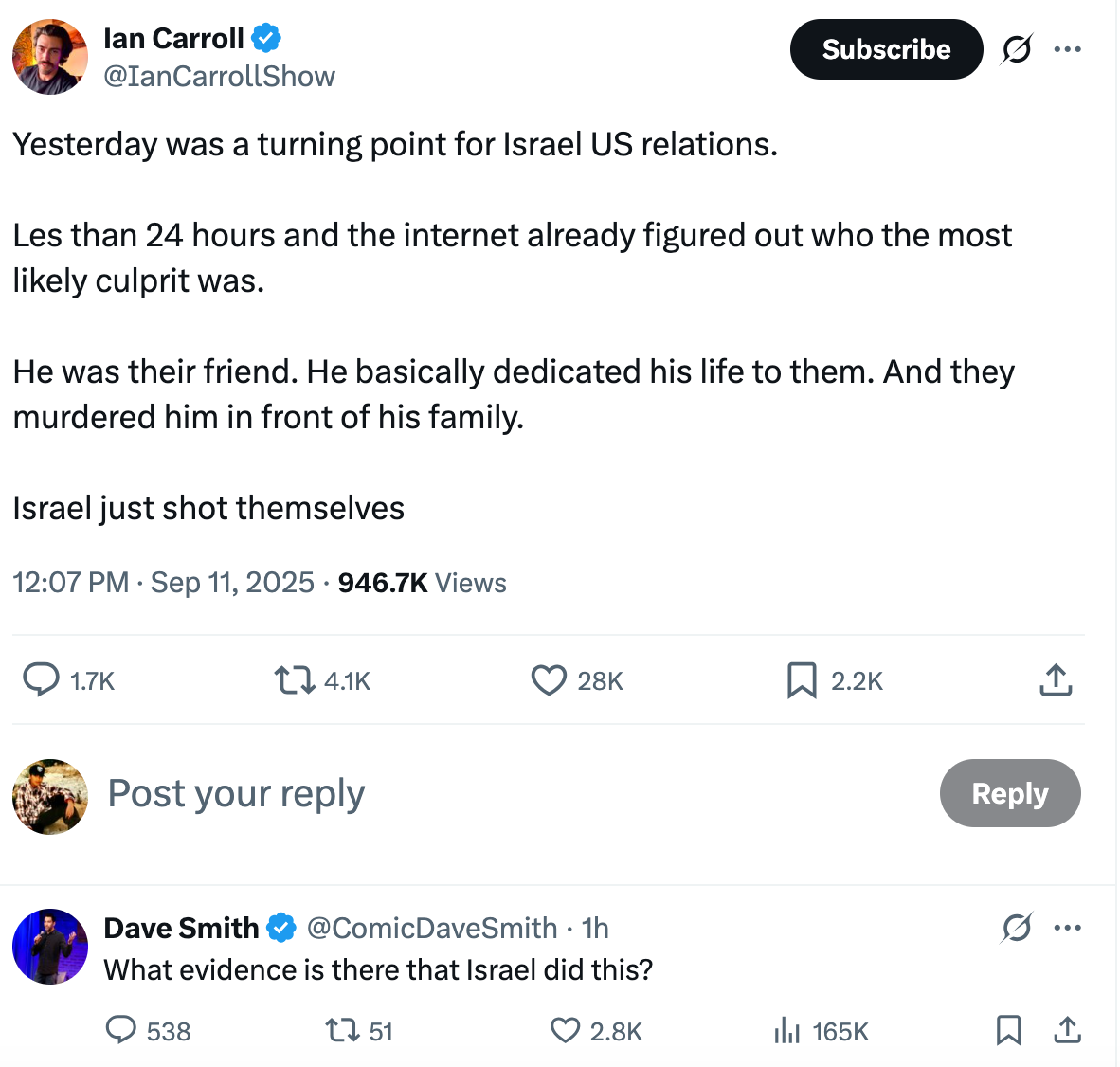The width and height of the screenshot is (1120, 1067).
Task: Open Ian Carroll's profile picture
Action: point(50,57)
